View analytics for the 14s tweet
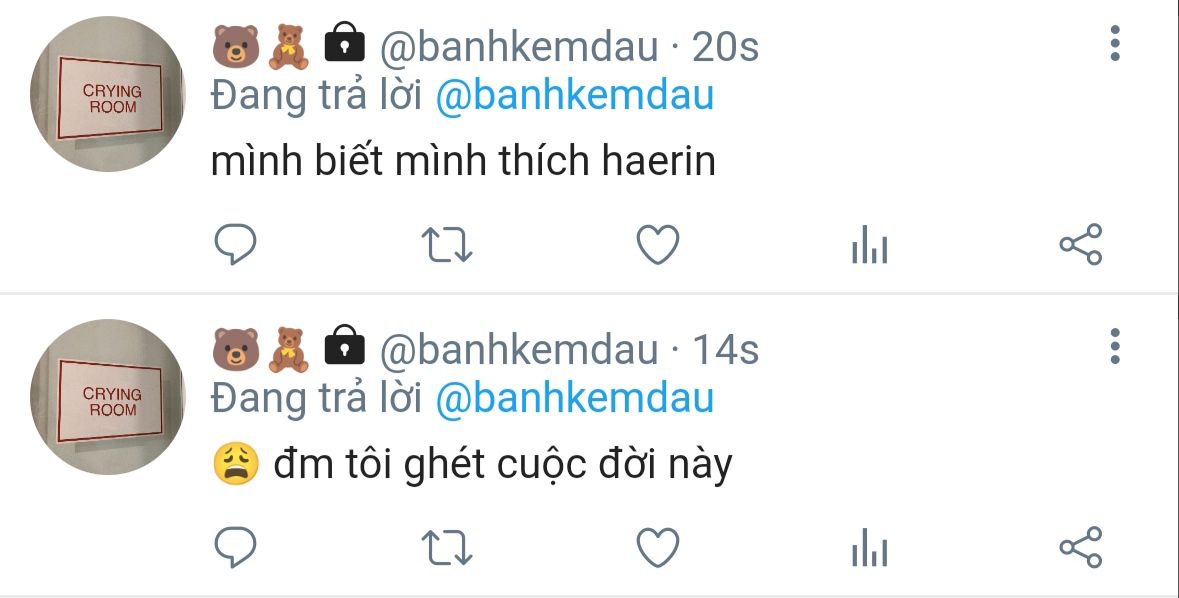This screenshot has width=1179, height=598. pyautogui.click(x=870, y=547)
